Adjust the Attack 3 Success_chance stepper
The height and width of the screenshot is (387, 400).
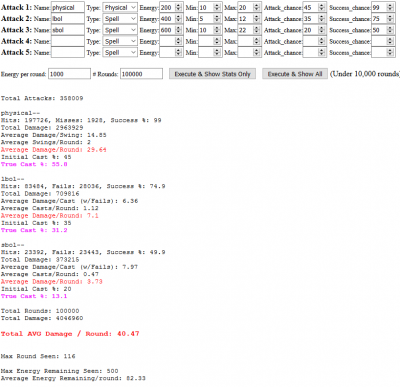point(390,30)
